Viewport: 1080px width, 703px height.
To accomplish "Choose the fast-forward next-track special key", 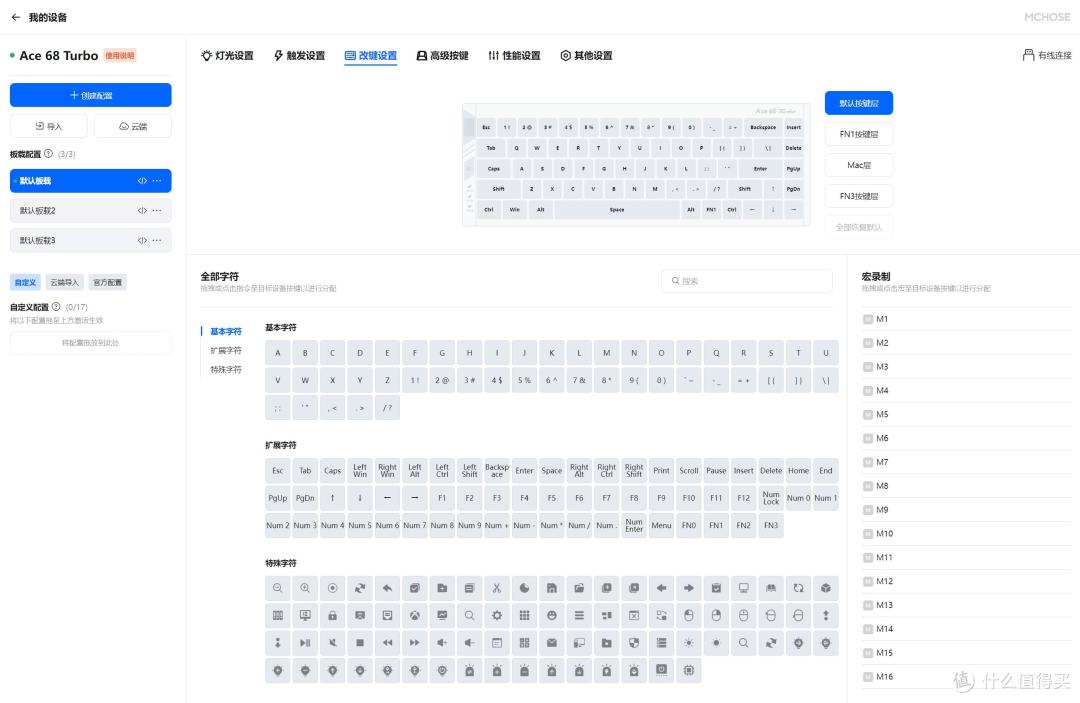I will click(x=415, y=643).
